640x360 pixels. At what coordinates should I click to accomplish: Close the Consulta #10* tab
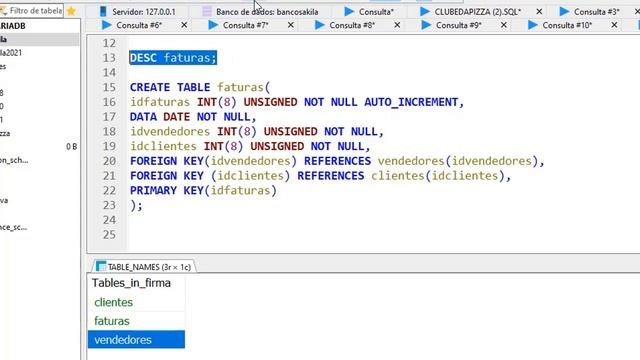pyautogui.click(x=614, y=25)
